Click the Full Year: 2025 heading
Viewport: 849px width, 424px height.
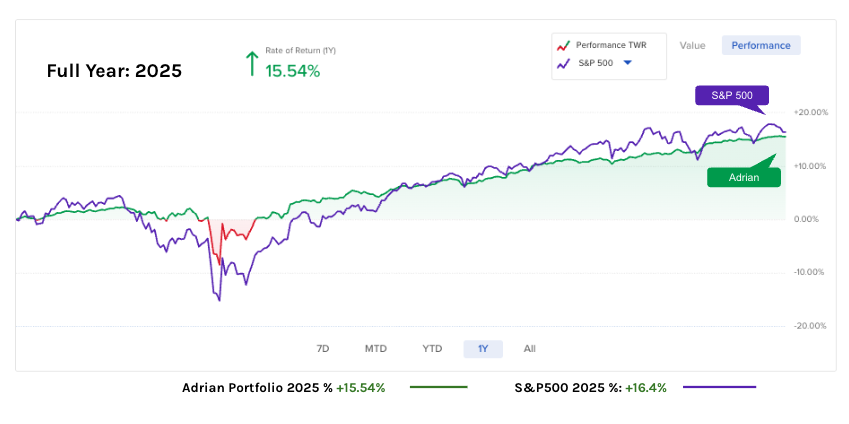click(x=114, y=72)
